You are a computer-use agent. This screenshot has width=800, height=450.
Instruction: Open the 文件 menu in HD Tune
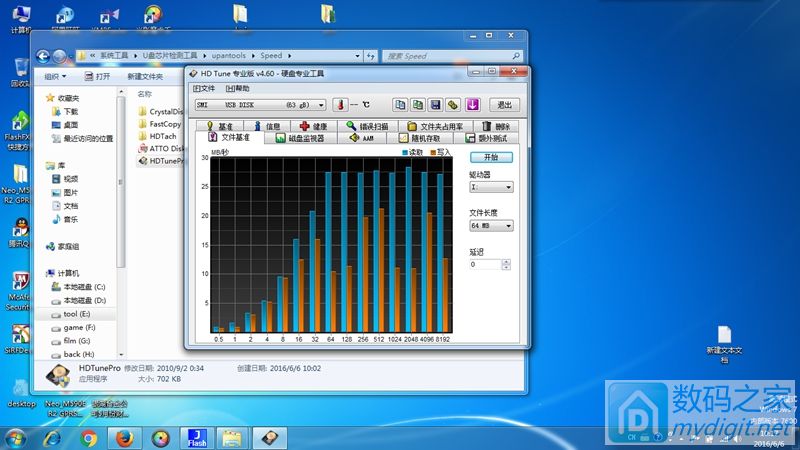coord(204,88)
